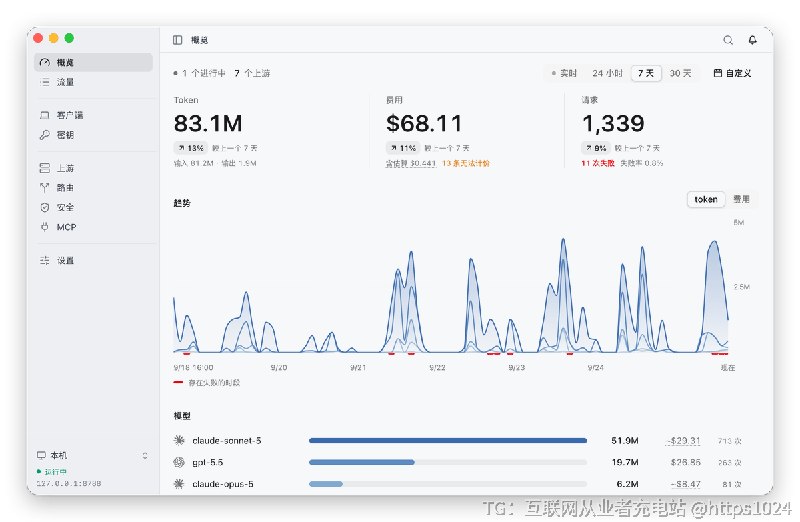Click the 11 次失败 failures link
Screen dimensions: 800x522
598,163
